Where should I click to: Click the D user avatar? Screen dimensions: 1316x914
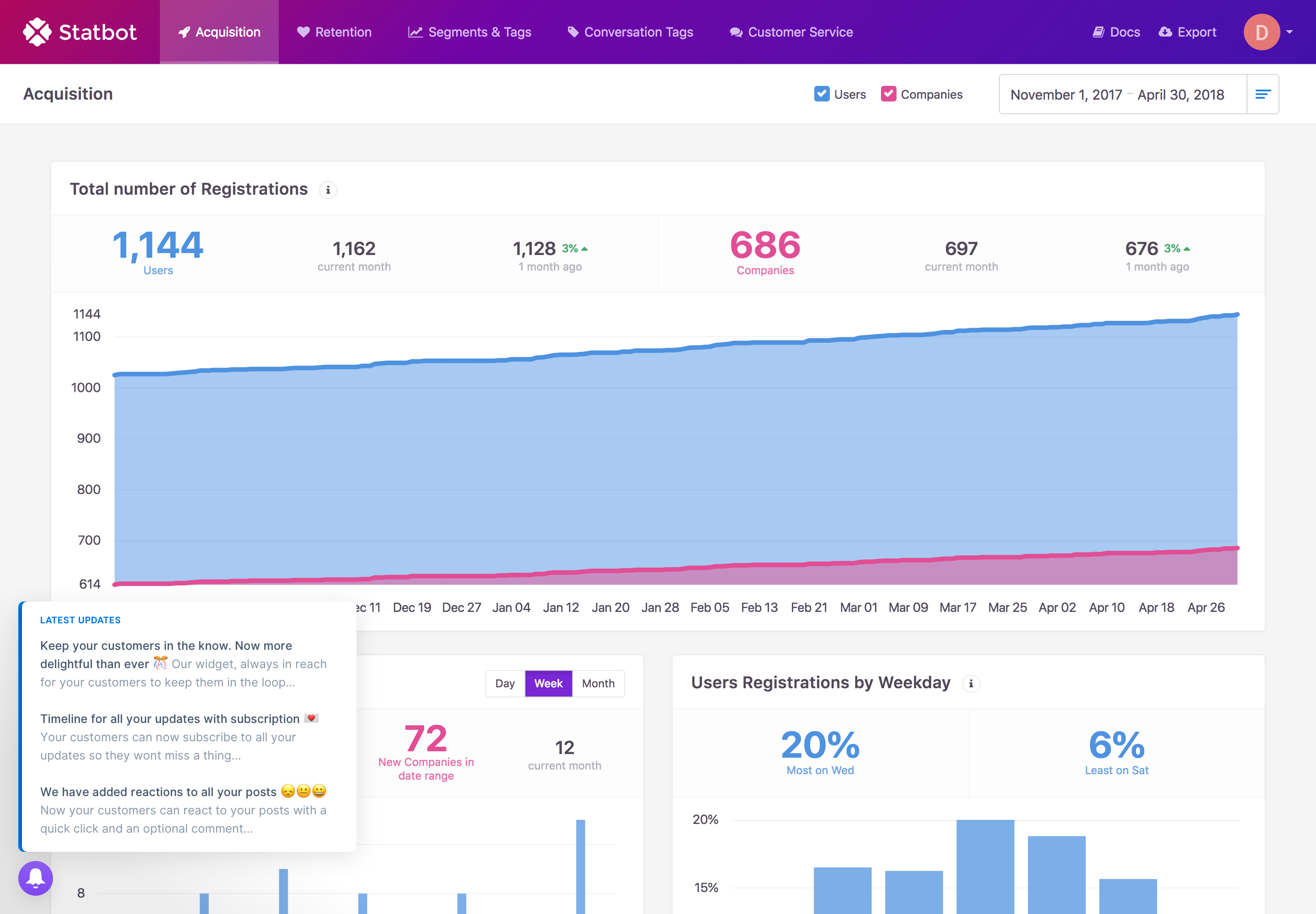(x=1261, y=32)
